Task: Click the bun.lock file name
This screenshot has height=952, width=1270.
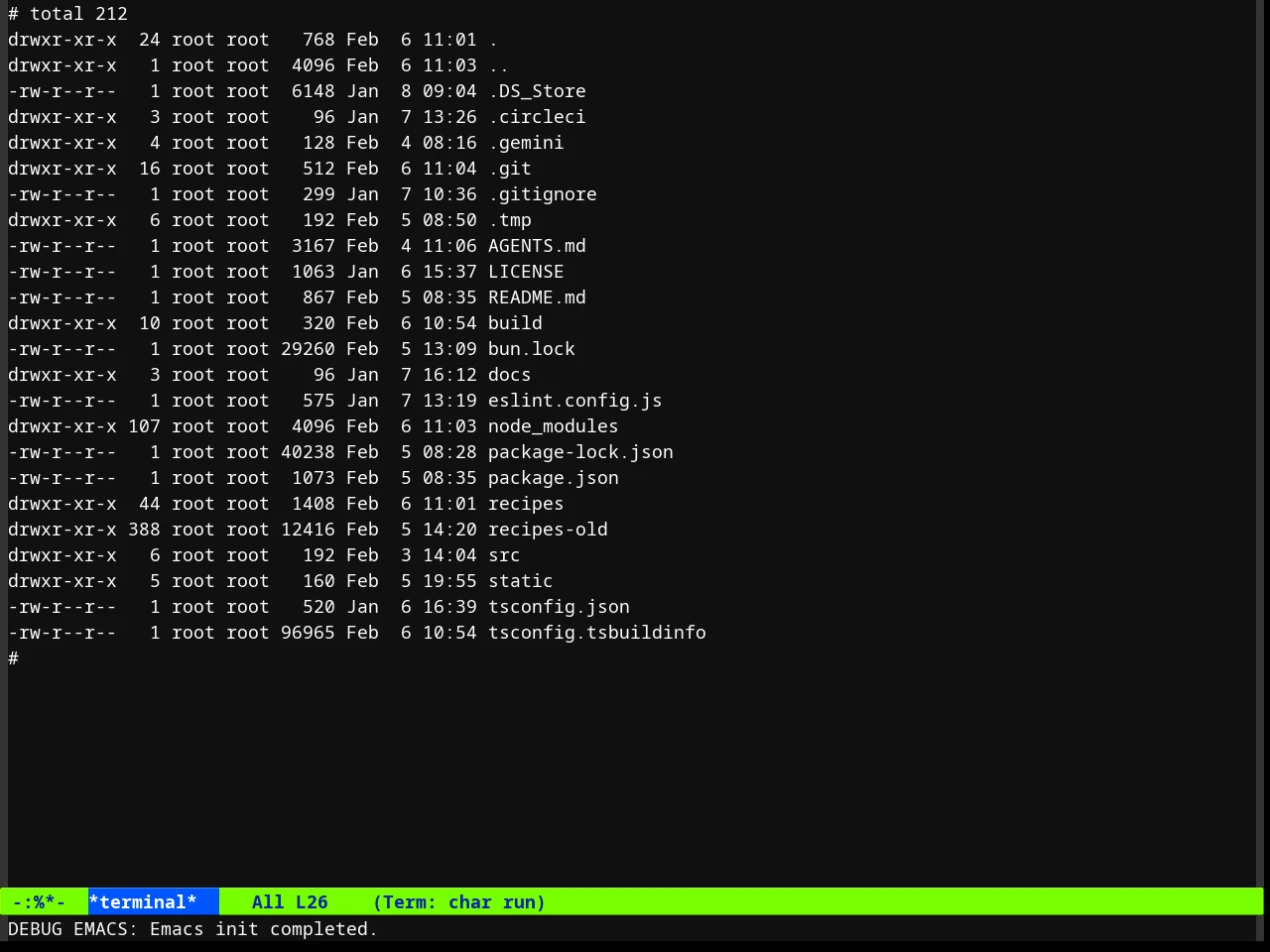Action: pyautogui.click(x=532, y=349)
